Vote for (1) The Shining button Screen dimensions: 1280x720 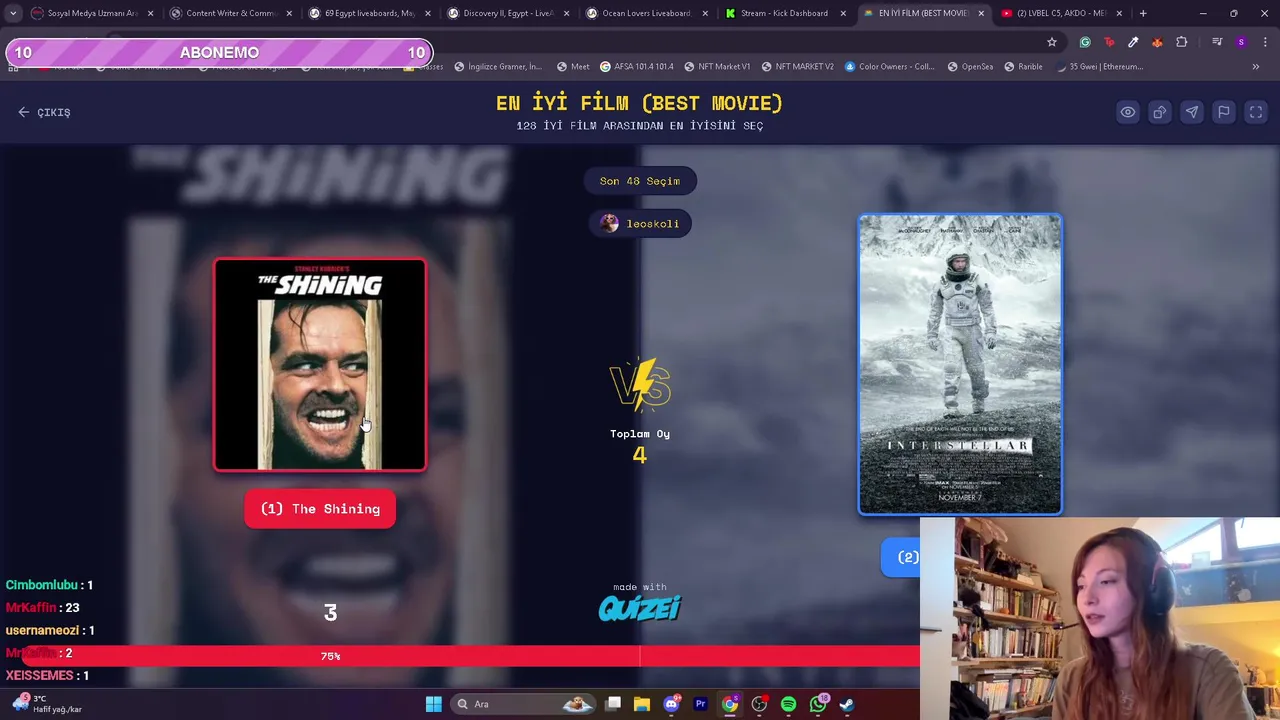(320, 509)
